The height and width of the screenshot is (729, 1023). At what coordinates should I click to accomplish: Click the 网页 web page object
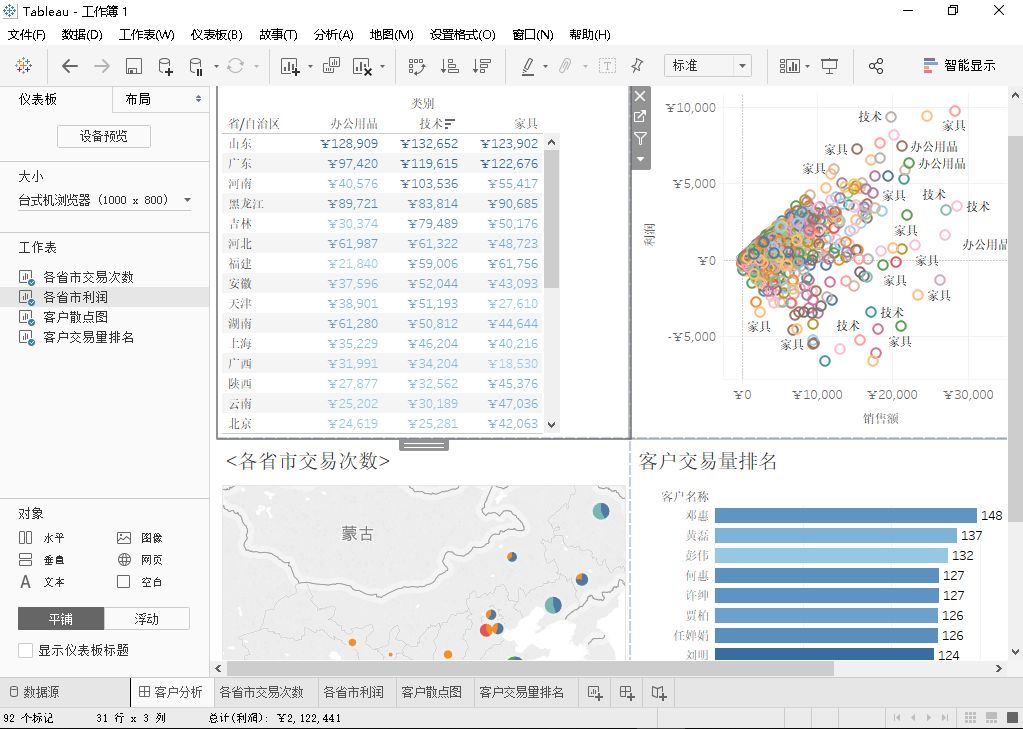140,560
